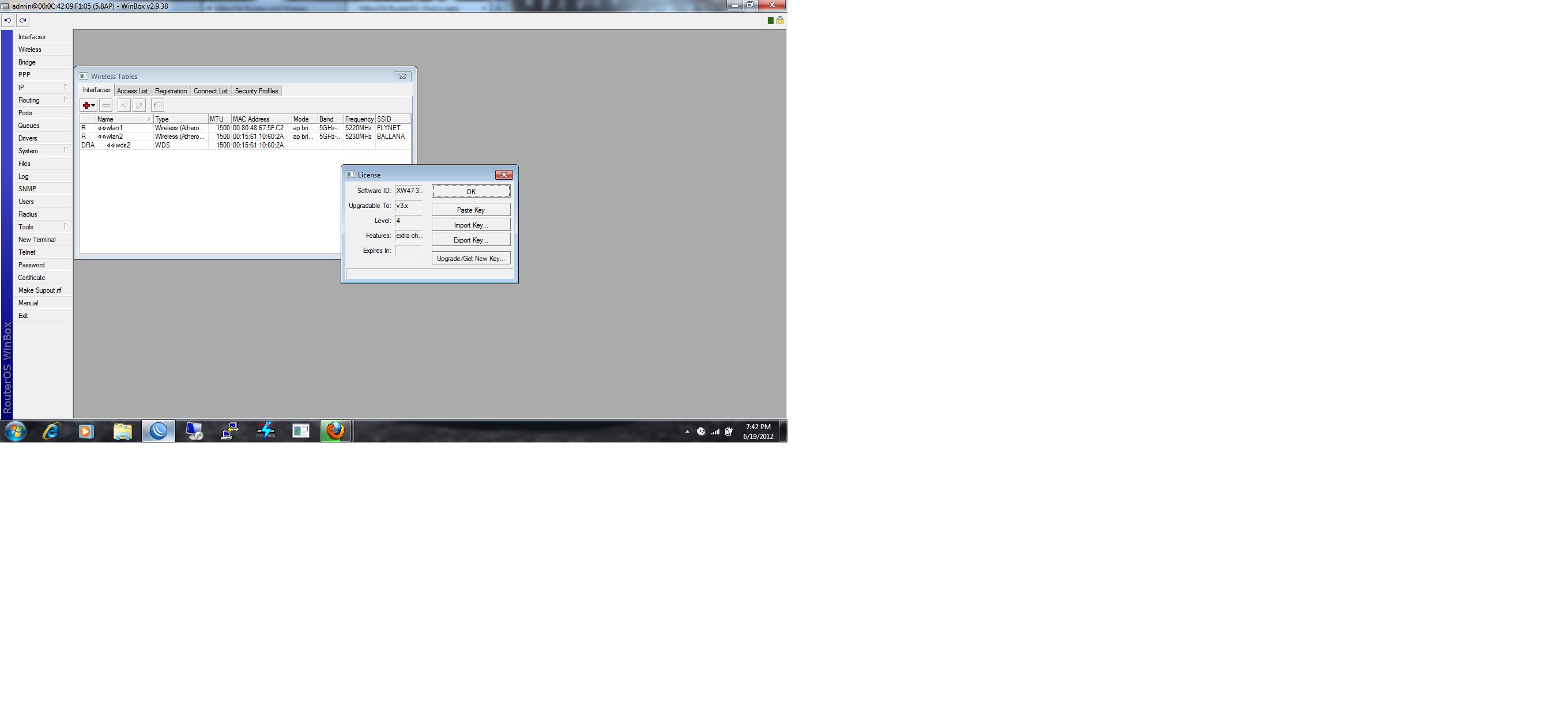The image size is (1568, 719).
Task: Open Firefox from the taskbar
Action: click(336, 432)
